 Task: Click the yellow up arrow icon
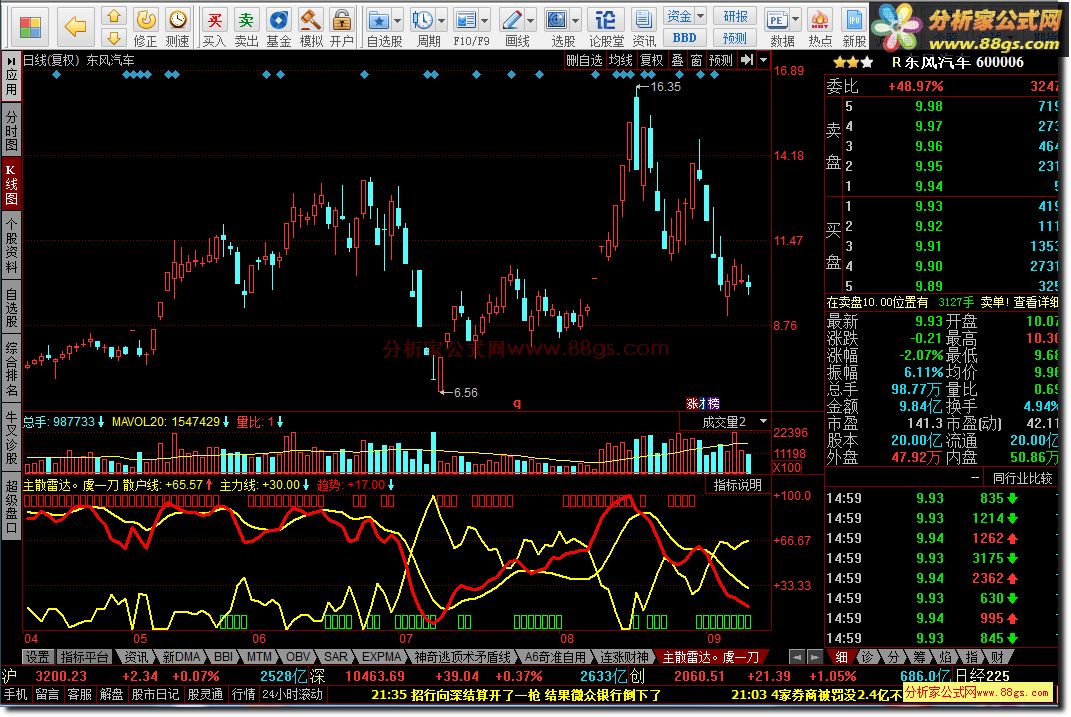tap(114, 15)
